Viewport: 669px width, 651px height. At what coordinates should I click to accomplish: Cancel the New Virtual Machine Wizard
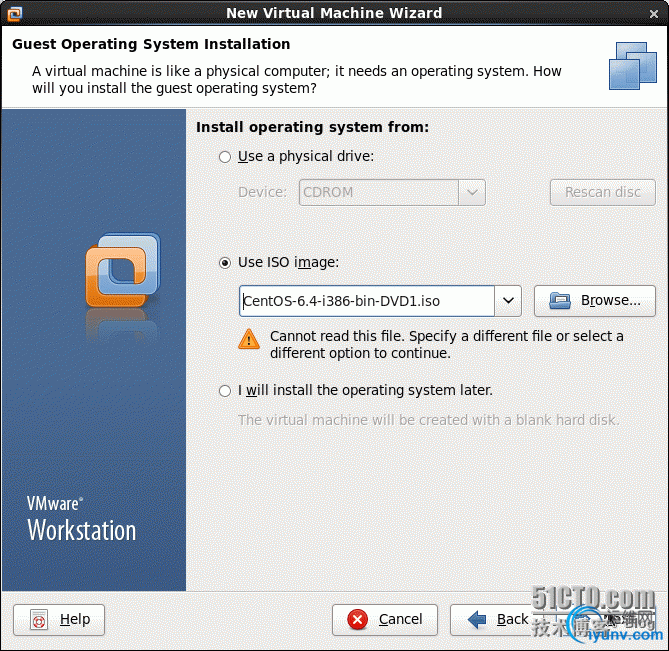[385, 619]
